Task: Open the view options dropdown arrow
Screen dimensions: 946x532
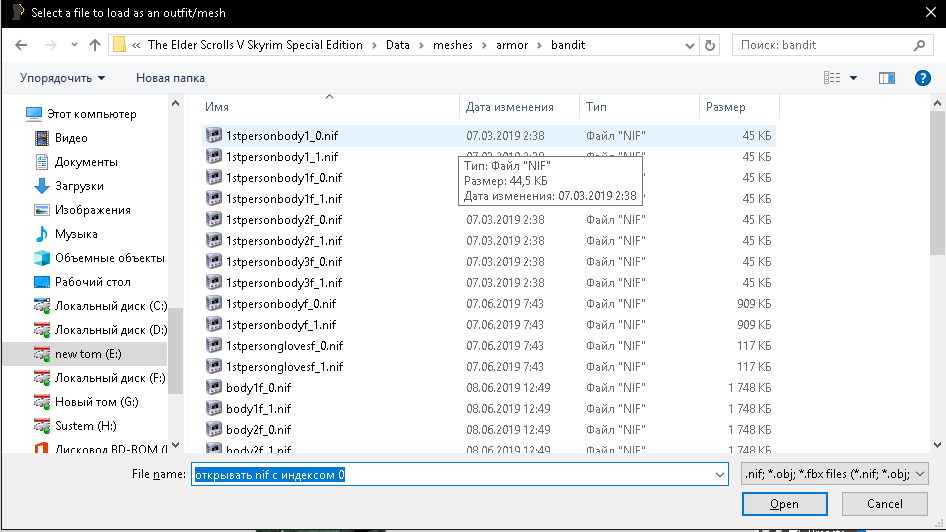Action: 853,78
